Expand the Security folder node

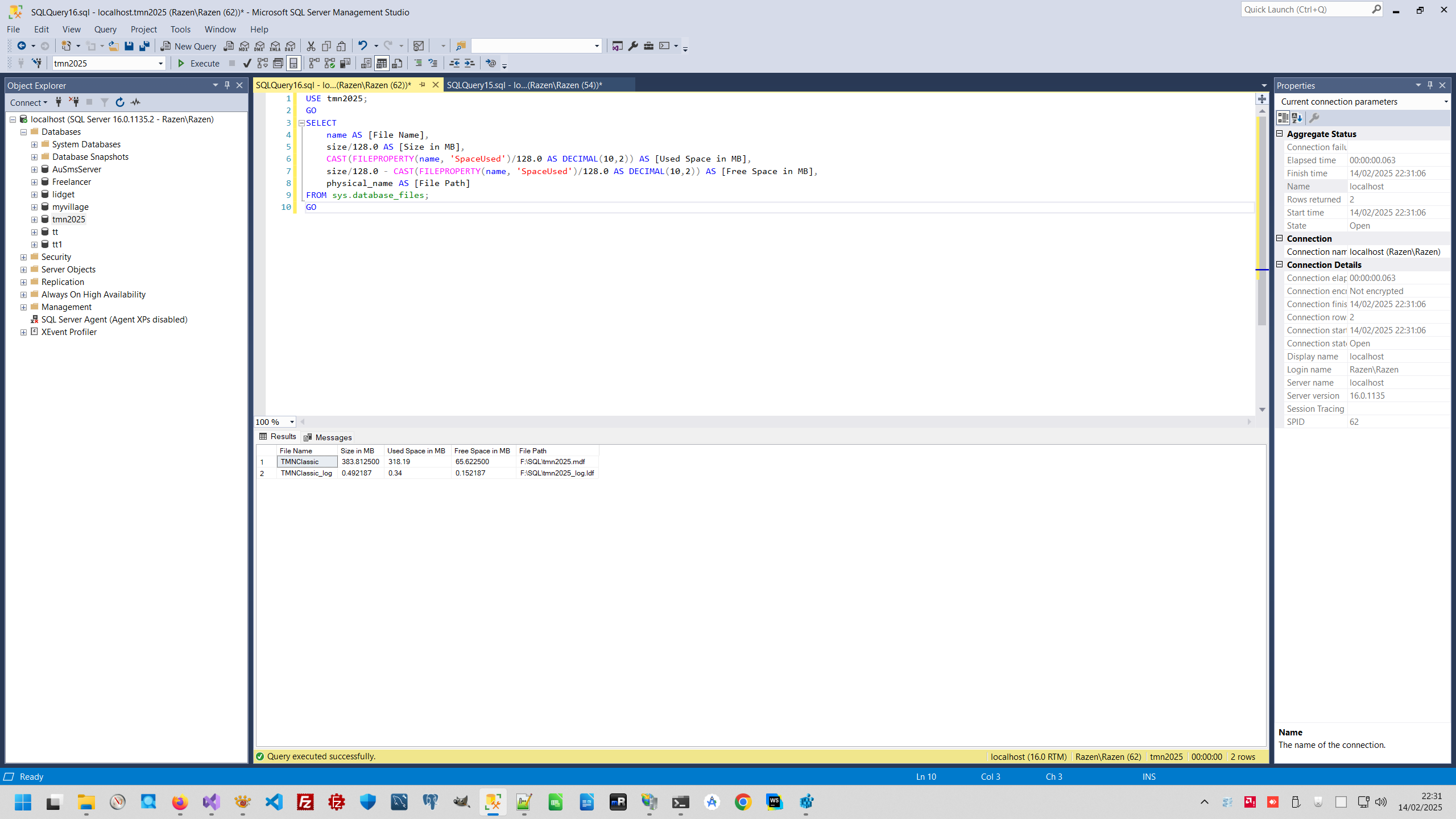point(23,257)
